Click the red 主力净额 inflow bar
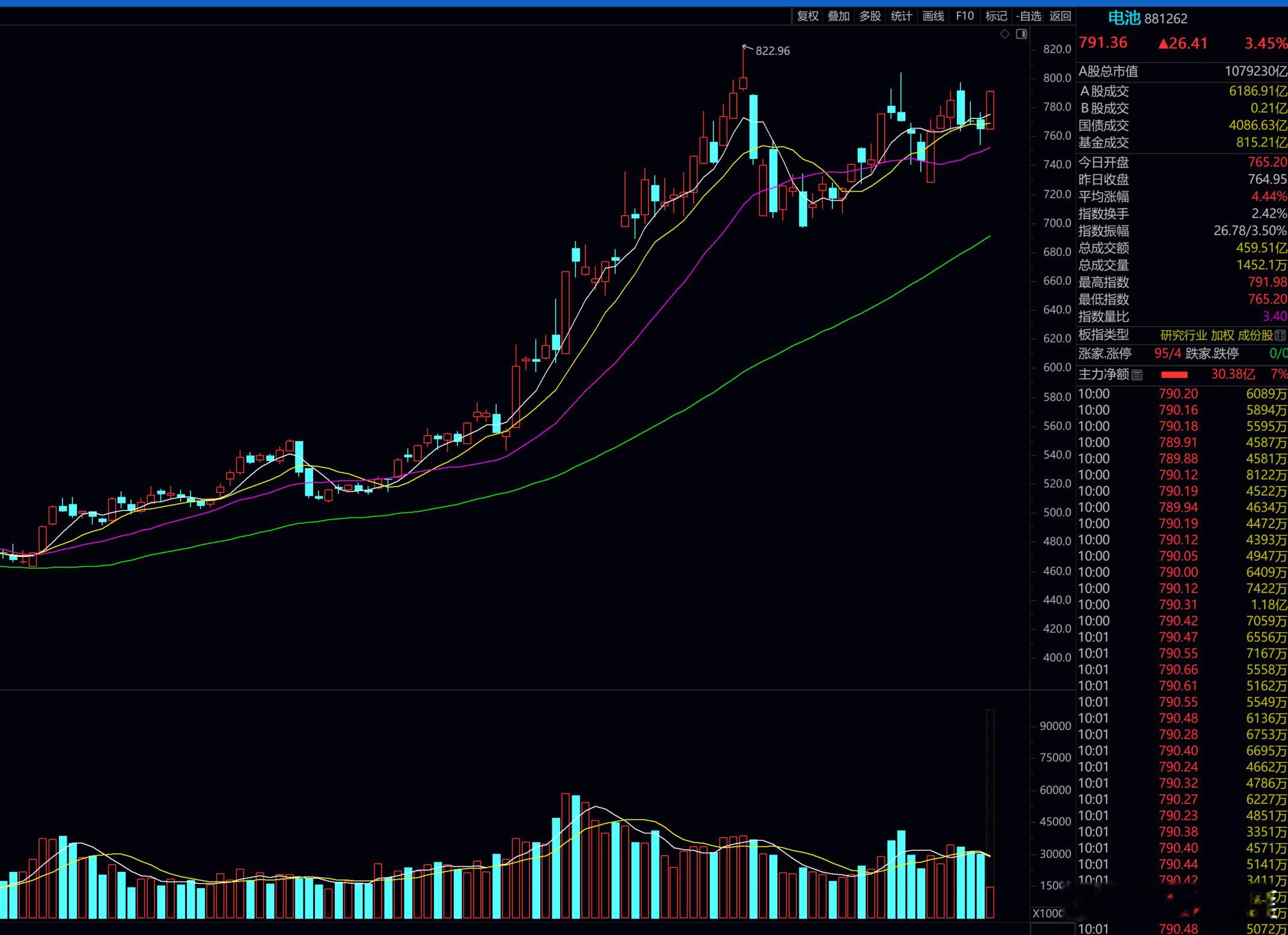1288x935 pixels. point(1174,375)
